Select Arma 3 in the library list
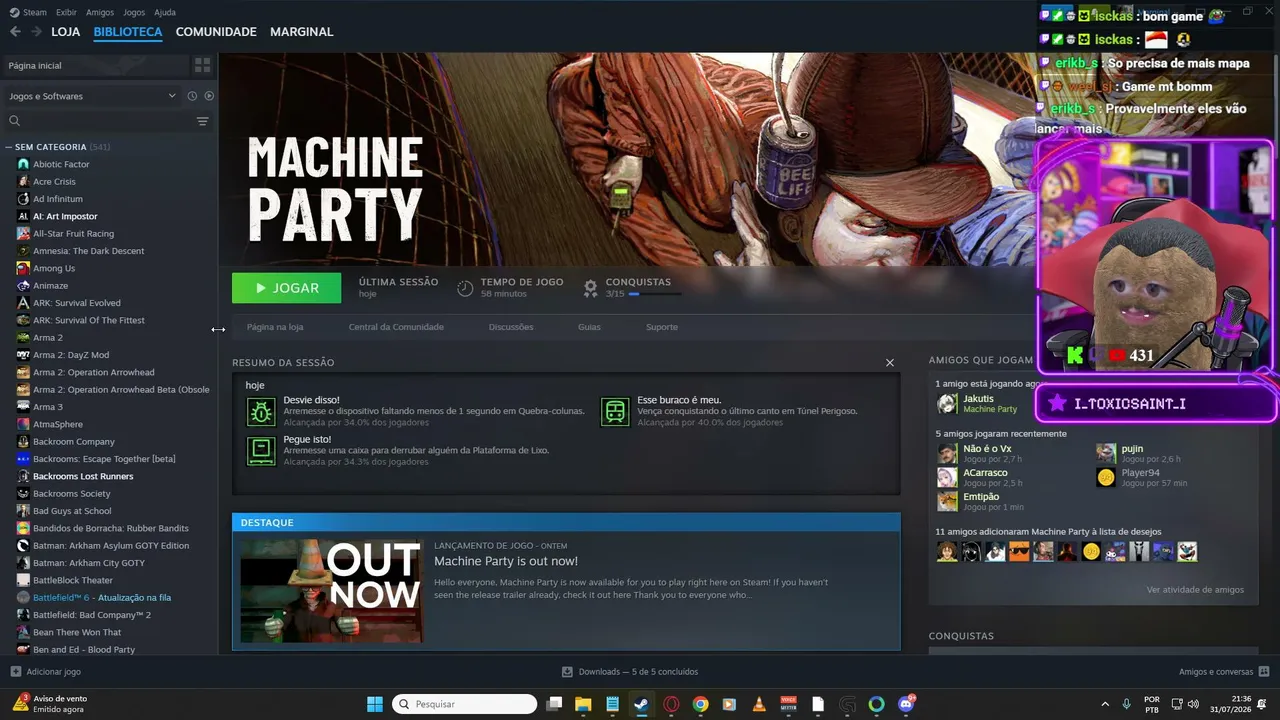Viewport: 1280px width, 720px height. coord(48,407)
